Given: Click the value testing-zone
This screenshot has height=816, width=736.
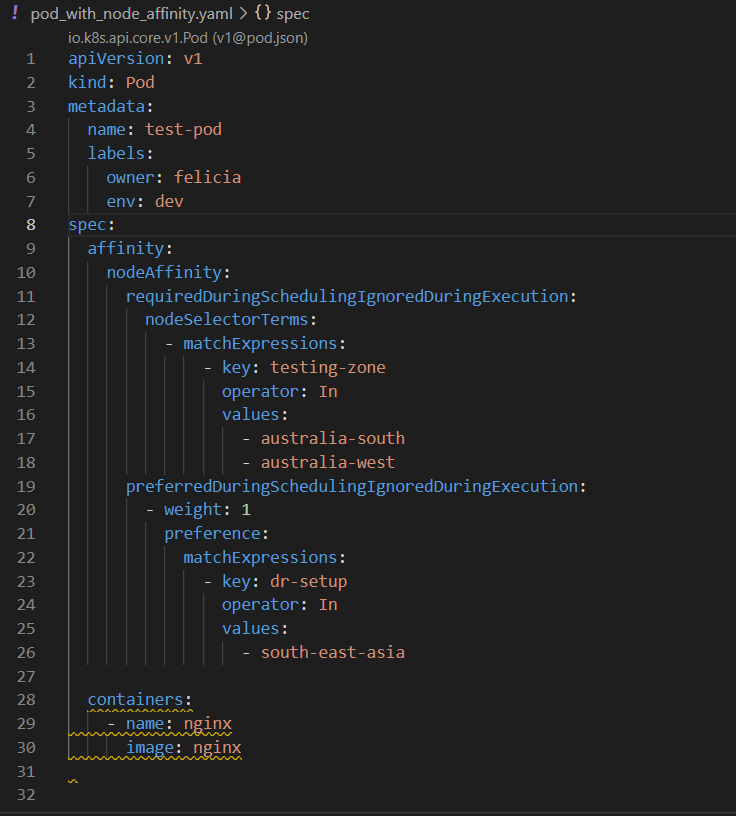Looking at the screenshot, I should coord(328,367).
